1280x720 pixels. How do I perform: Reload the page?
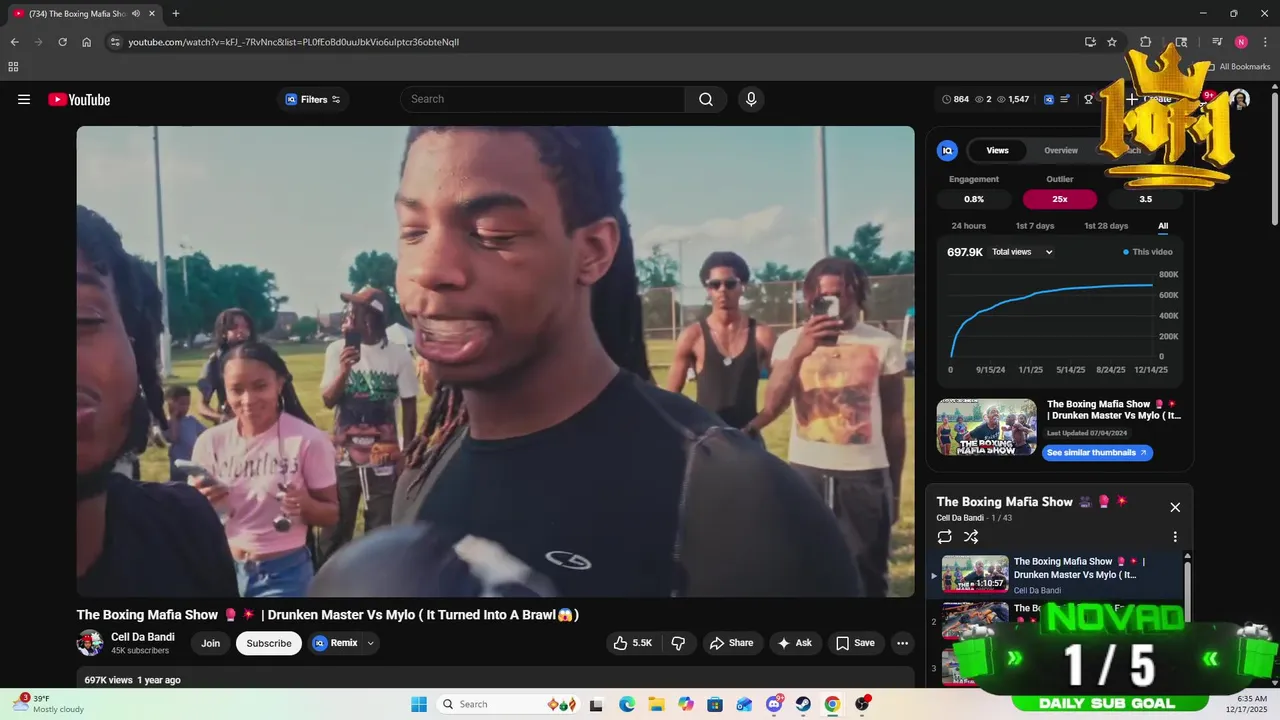[x=62, y=42]
